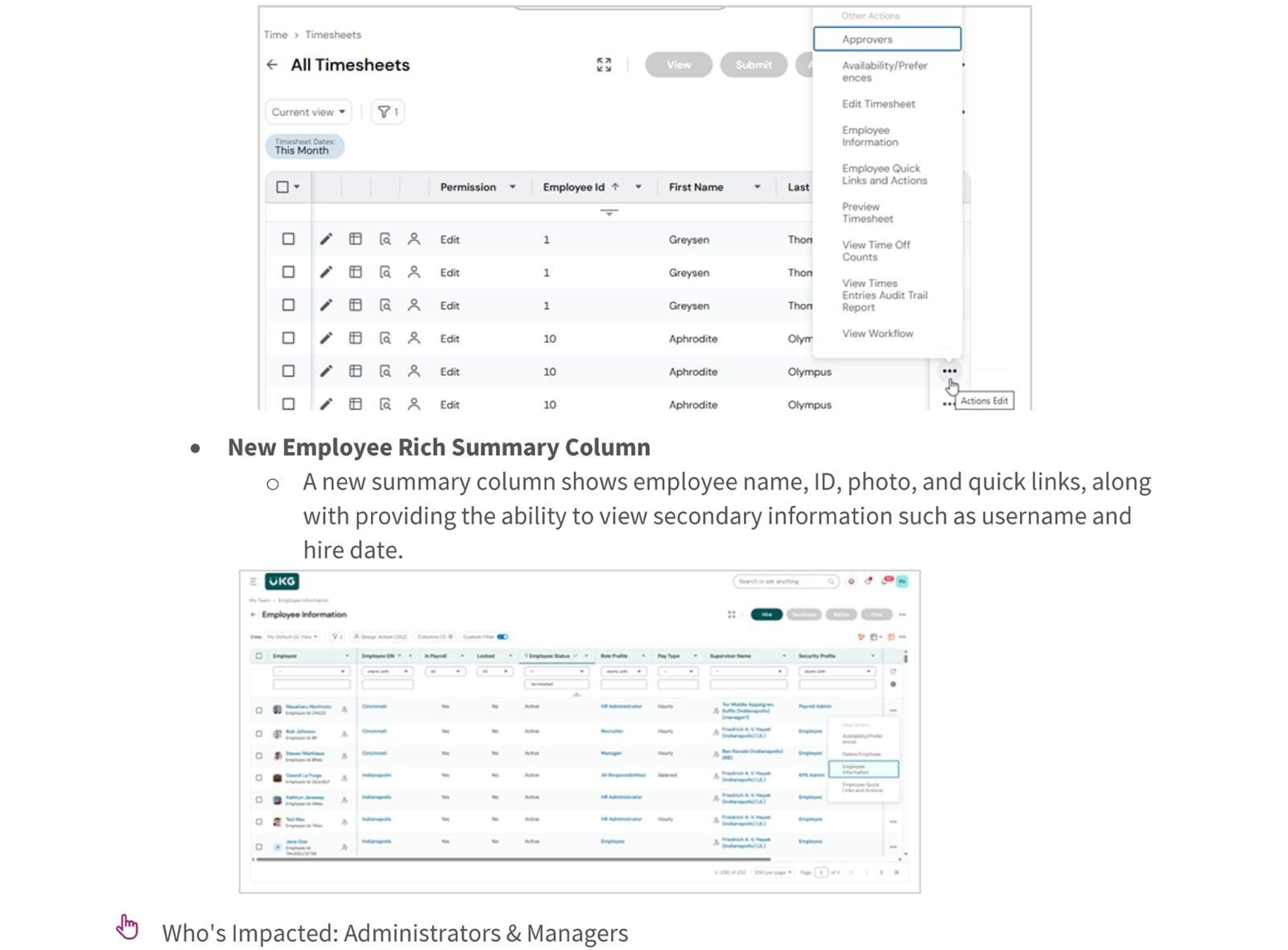Check the first Greysen row checkbox
1288x950 pixels.
click(x=288, y=239)
